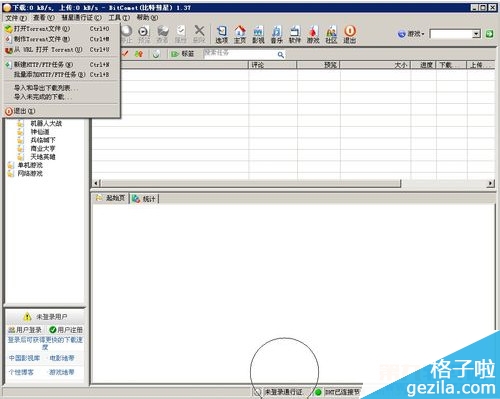This screenshot has width=500, height=399.
Task: Click the 进度 (Progress) column header
Action: point(424,65)
